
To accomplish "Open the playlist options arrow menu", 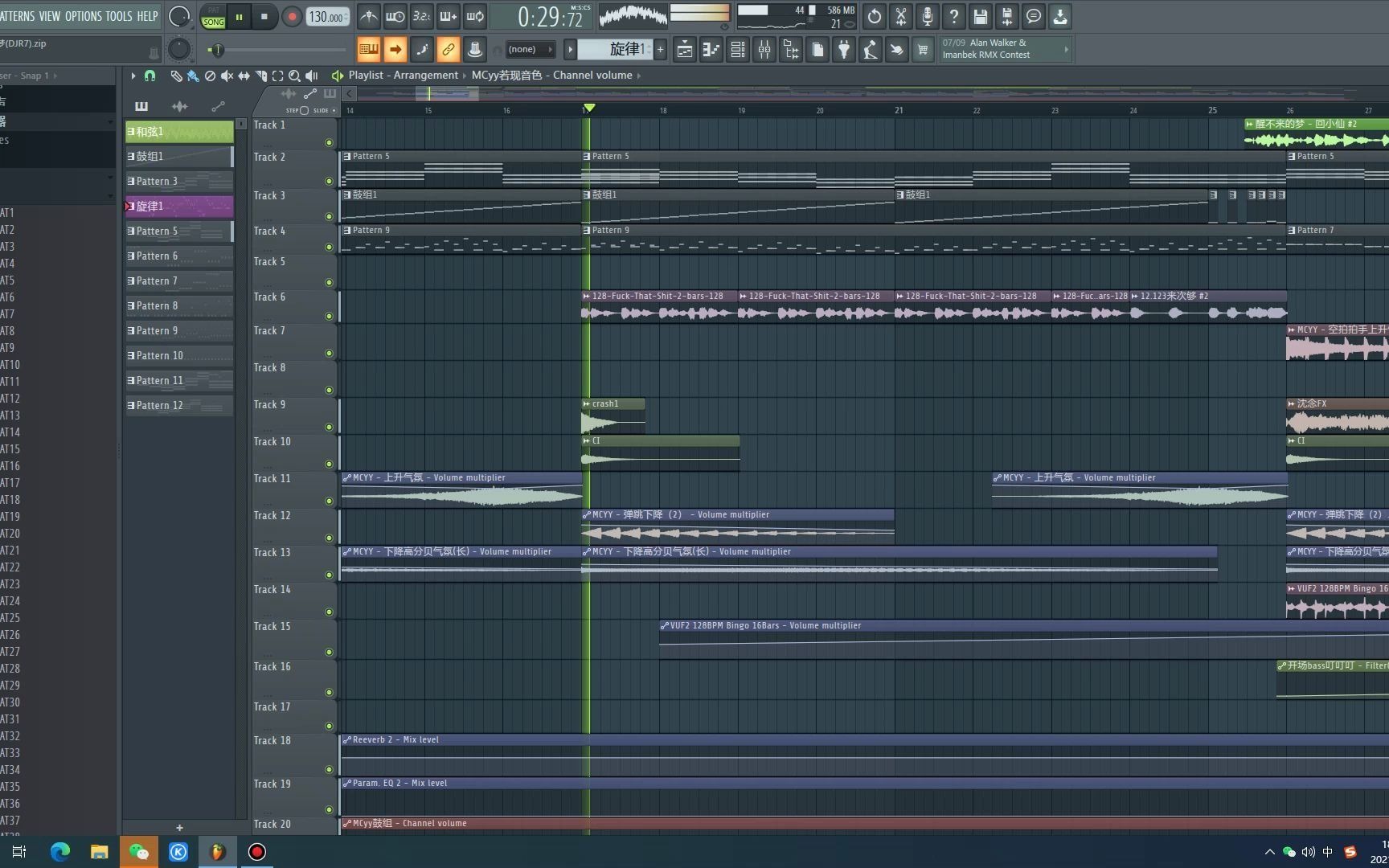I will coord(133,76).
